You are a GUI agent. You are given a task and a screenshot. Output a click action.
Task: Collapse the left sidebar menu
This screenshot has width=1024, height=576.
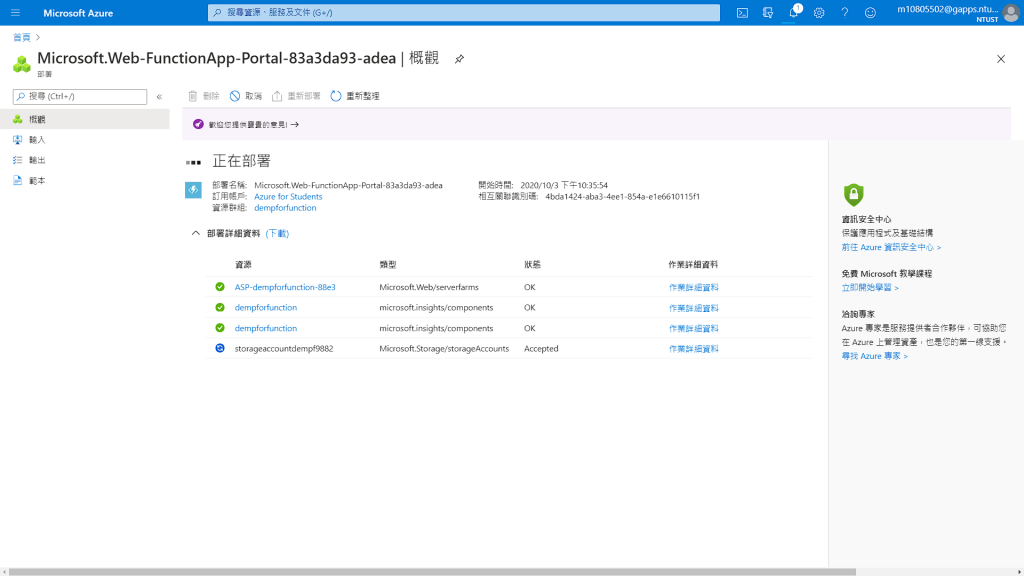(159, 97)
